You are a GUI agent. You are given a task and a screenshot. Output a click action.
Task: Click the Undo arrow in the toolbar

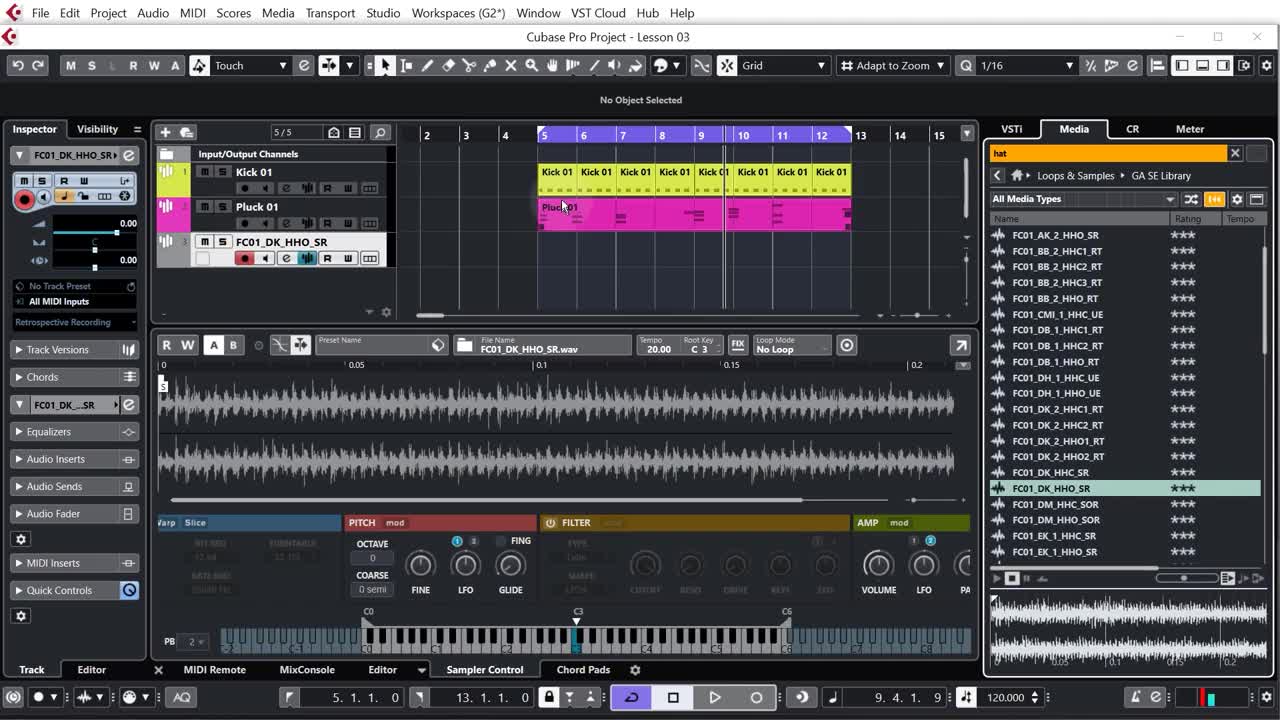[17, 65]
